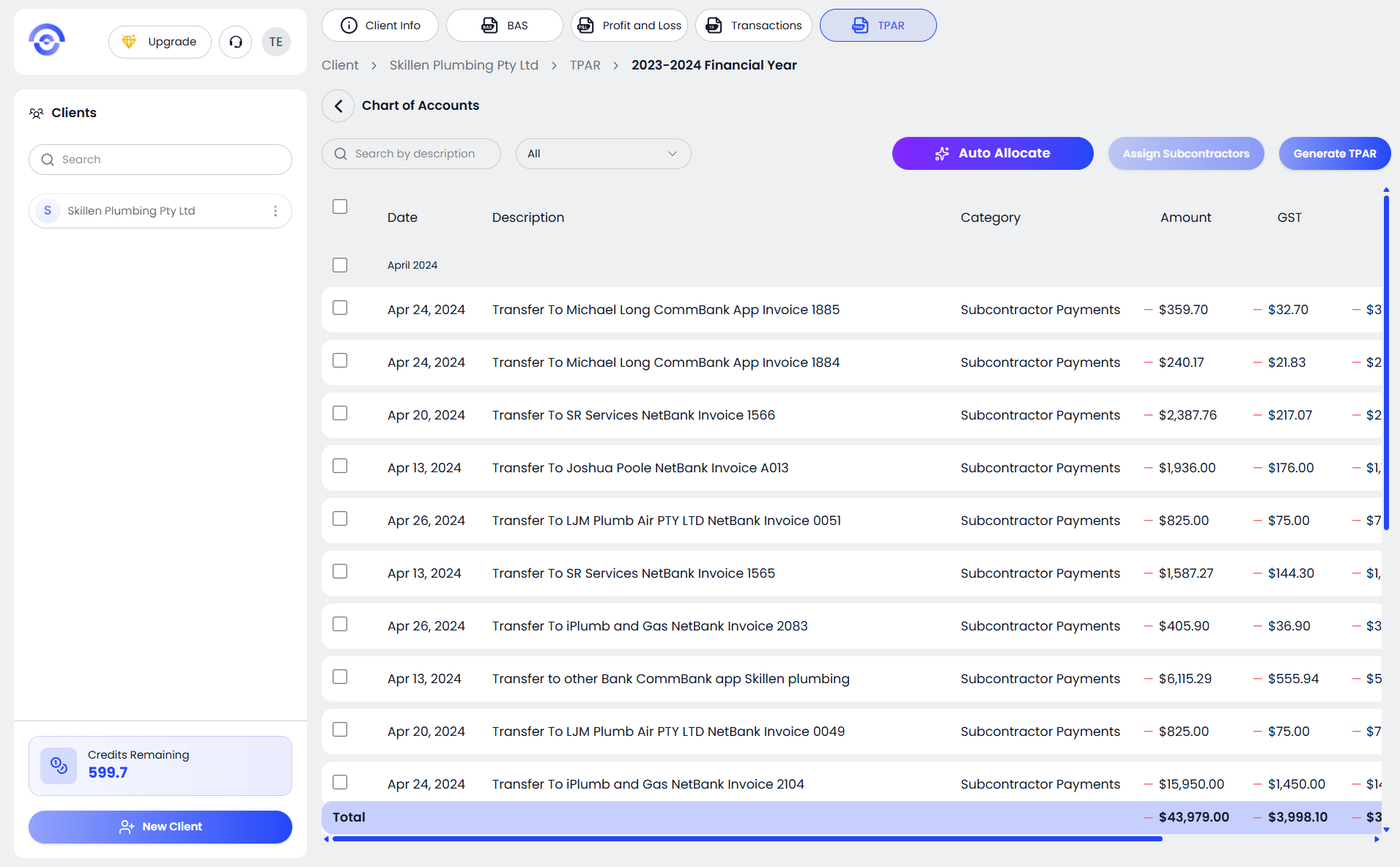The image size is (1400, 867).
Task: Open Category dropdown for SR Services Invoice 1566
Action: pos(1039,415)
